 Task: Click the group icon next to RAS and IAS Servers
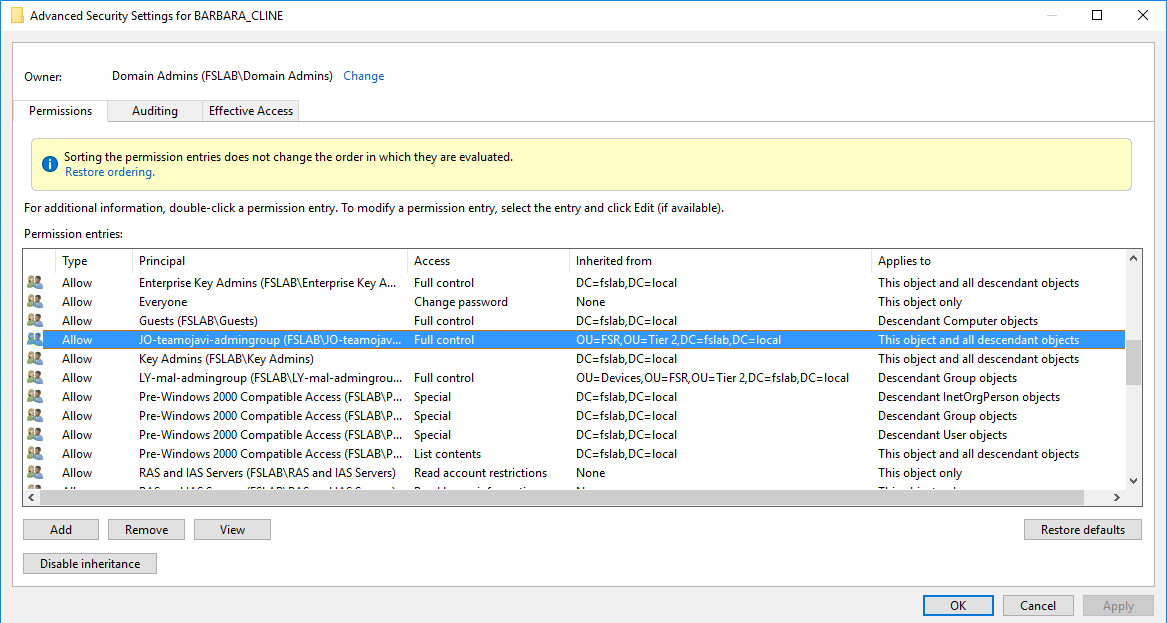(x=33, y=472)
